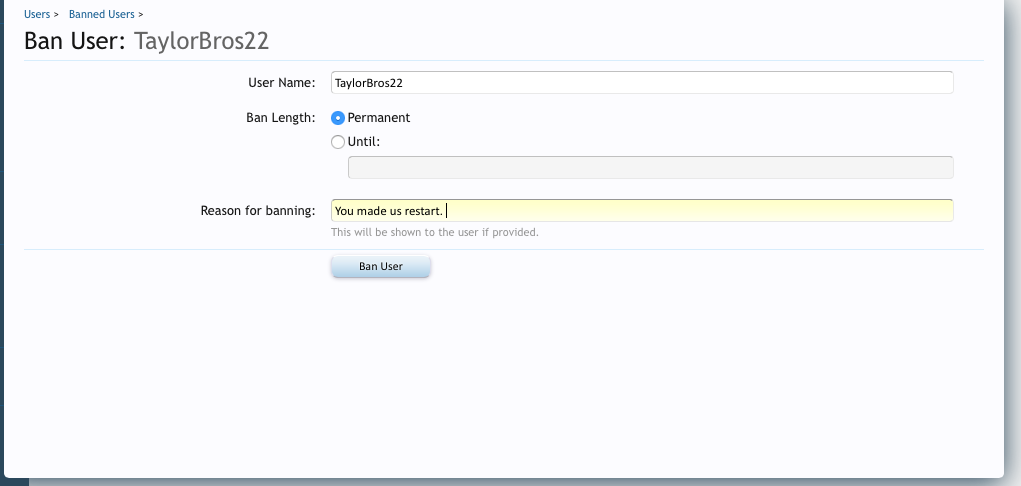Select the Permanent ban length option
Screen dimensions: 1021x486
338,118
